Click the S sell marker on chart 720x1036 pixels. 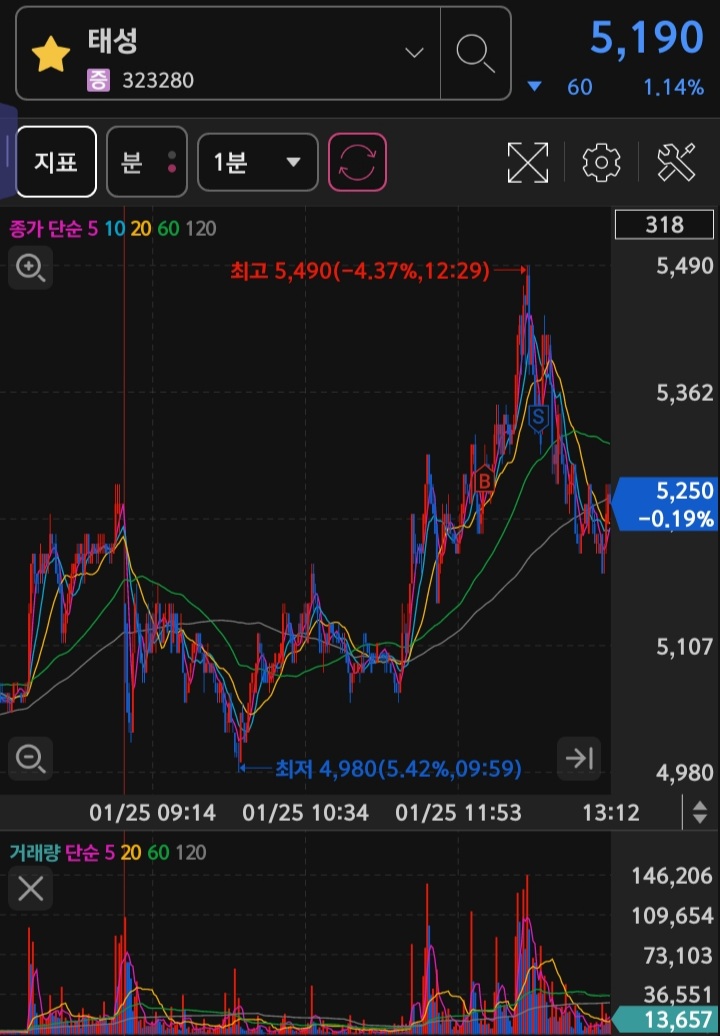click(x=538, y=418)
